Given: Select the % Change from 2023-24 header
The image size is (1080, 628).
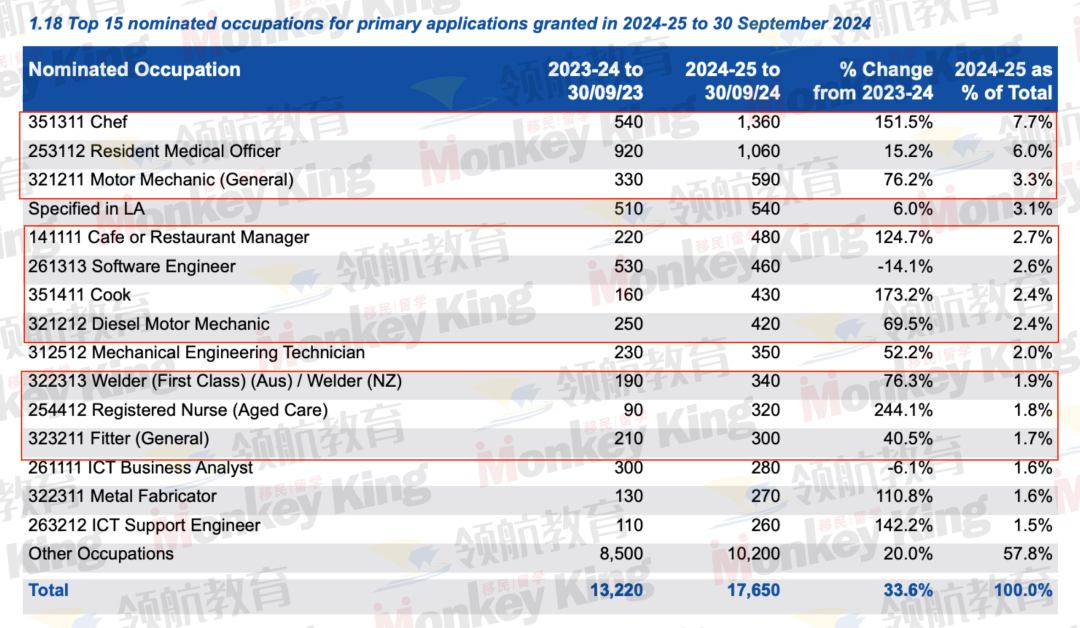Looking at the screenshot, I should click(x=872, y=81).
